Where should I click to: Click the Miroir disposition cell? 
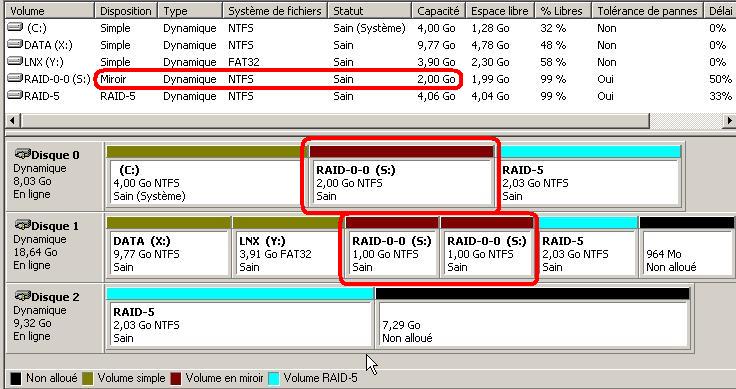pos(113,79)
